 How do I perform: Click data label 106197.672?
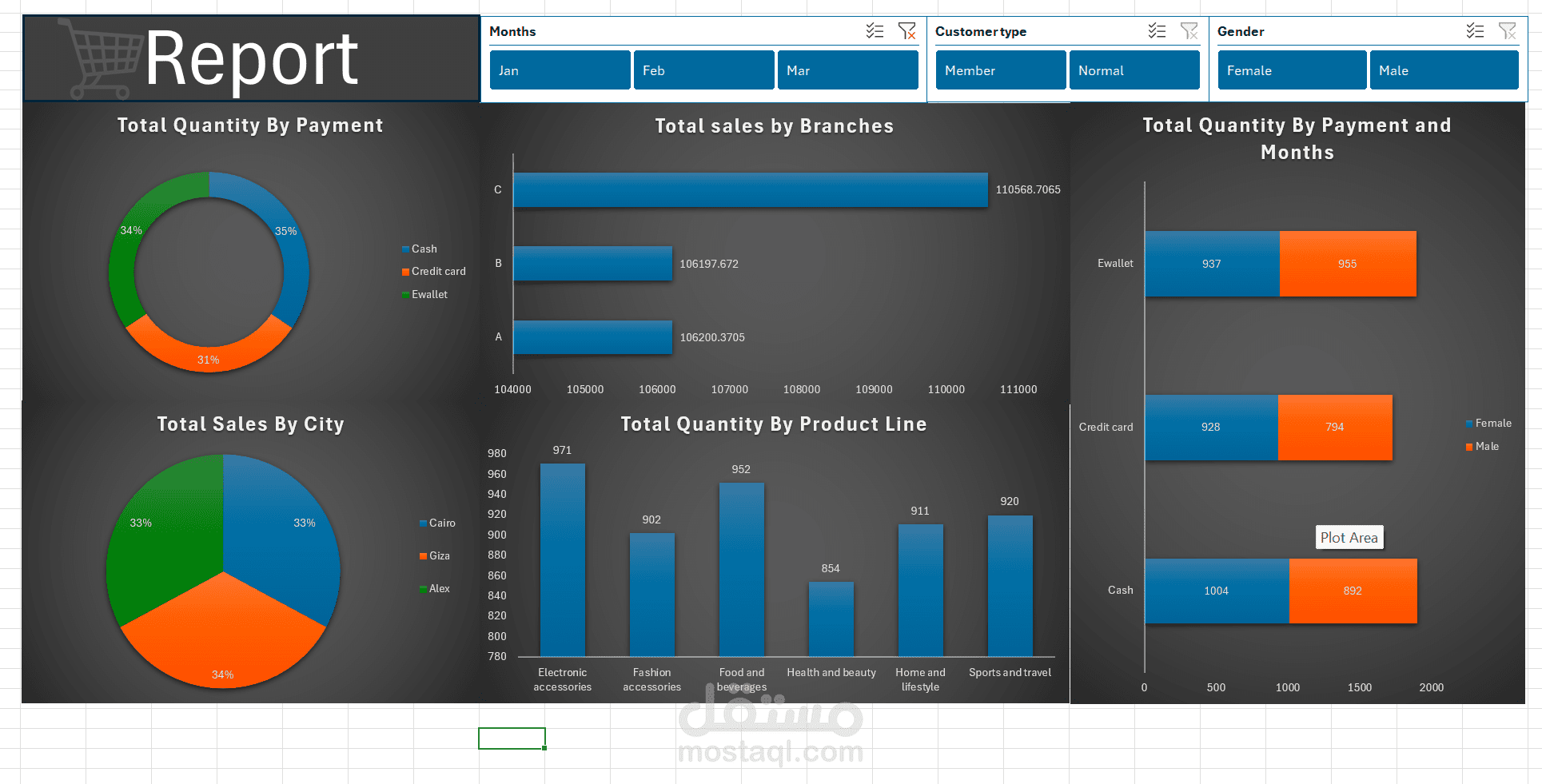click(709, 265)
